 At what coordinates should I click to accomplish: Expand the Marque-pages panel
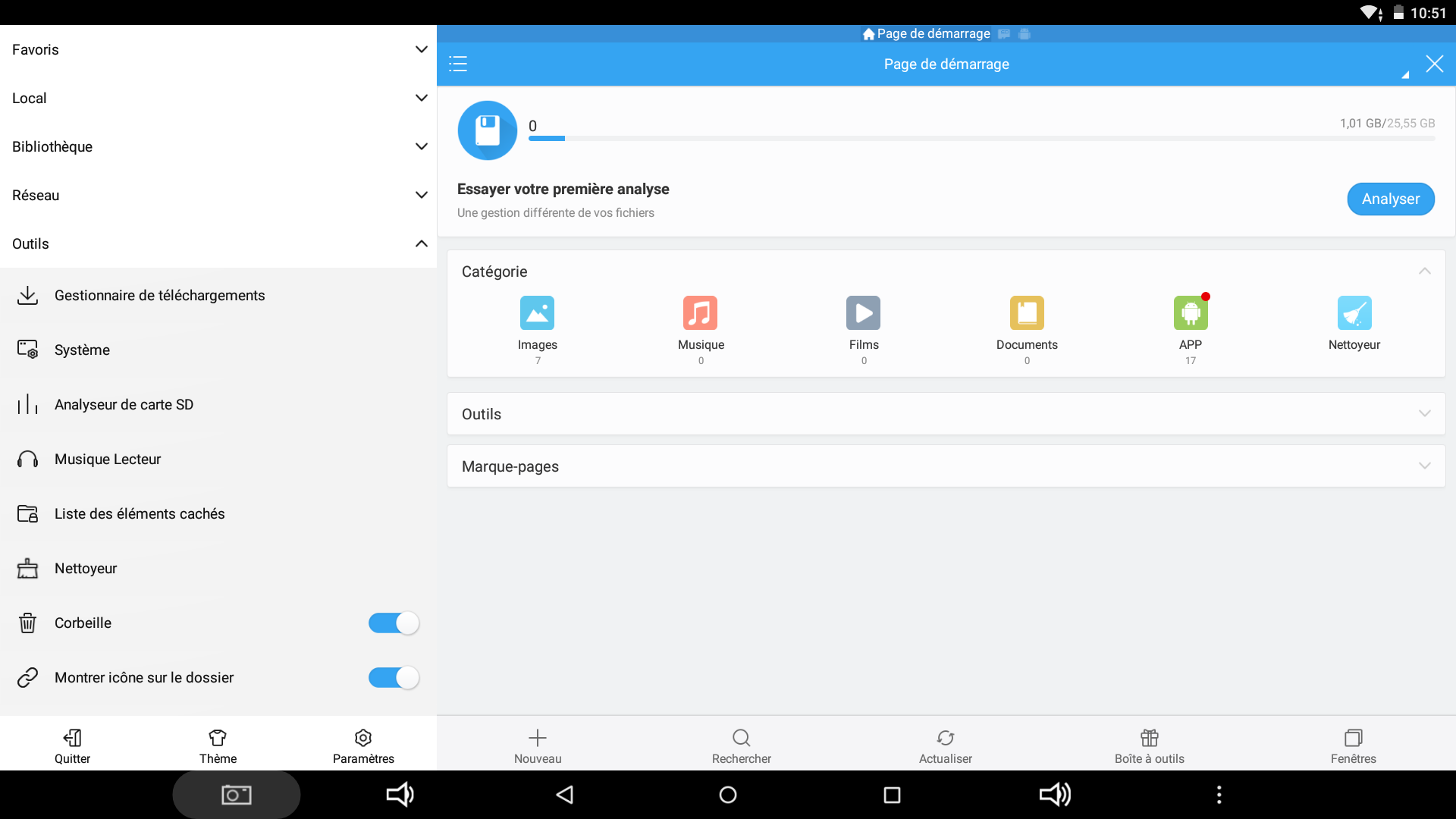point(1424,466)
